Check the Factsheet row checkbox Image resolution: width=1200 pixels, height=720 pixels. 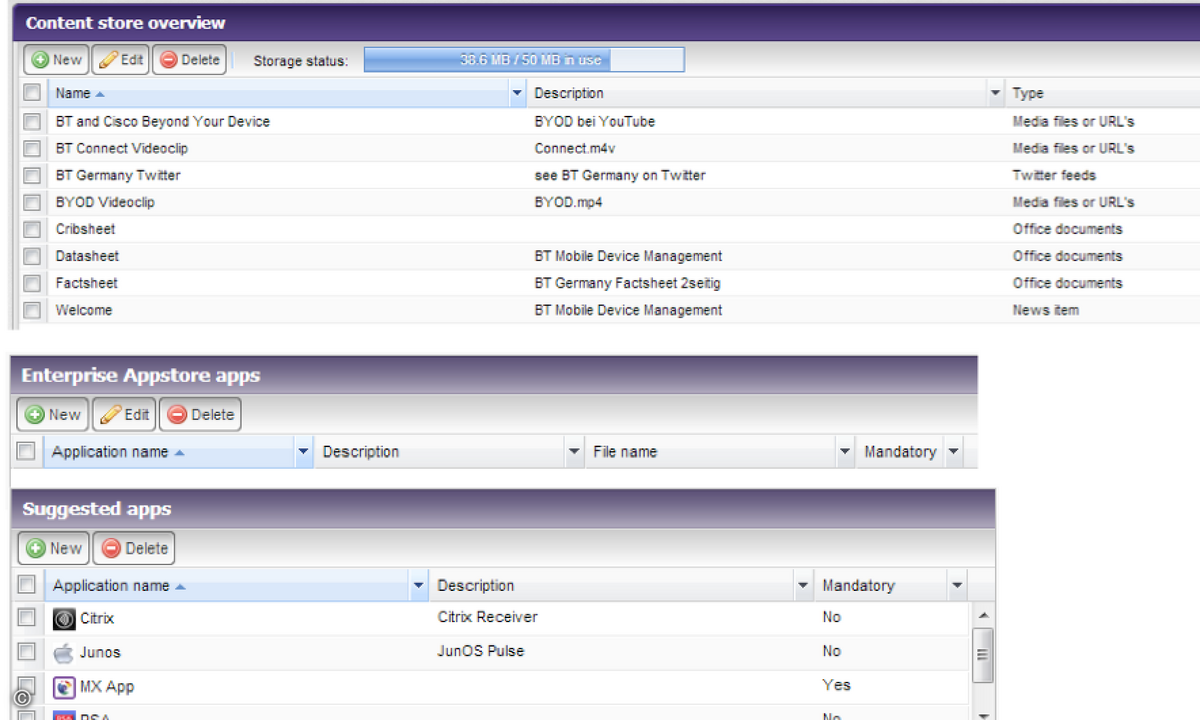coord(32,283)
